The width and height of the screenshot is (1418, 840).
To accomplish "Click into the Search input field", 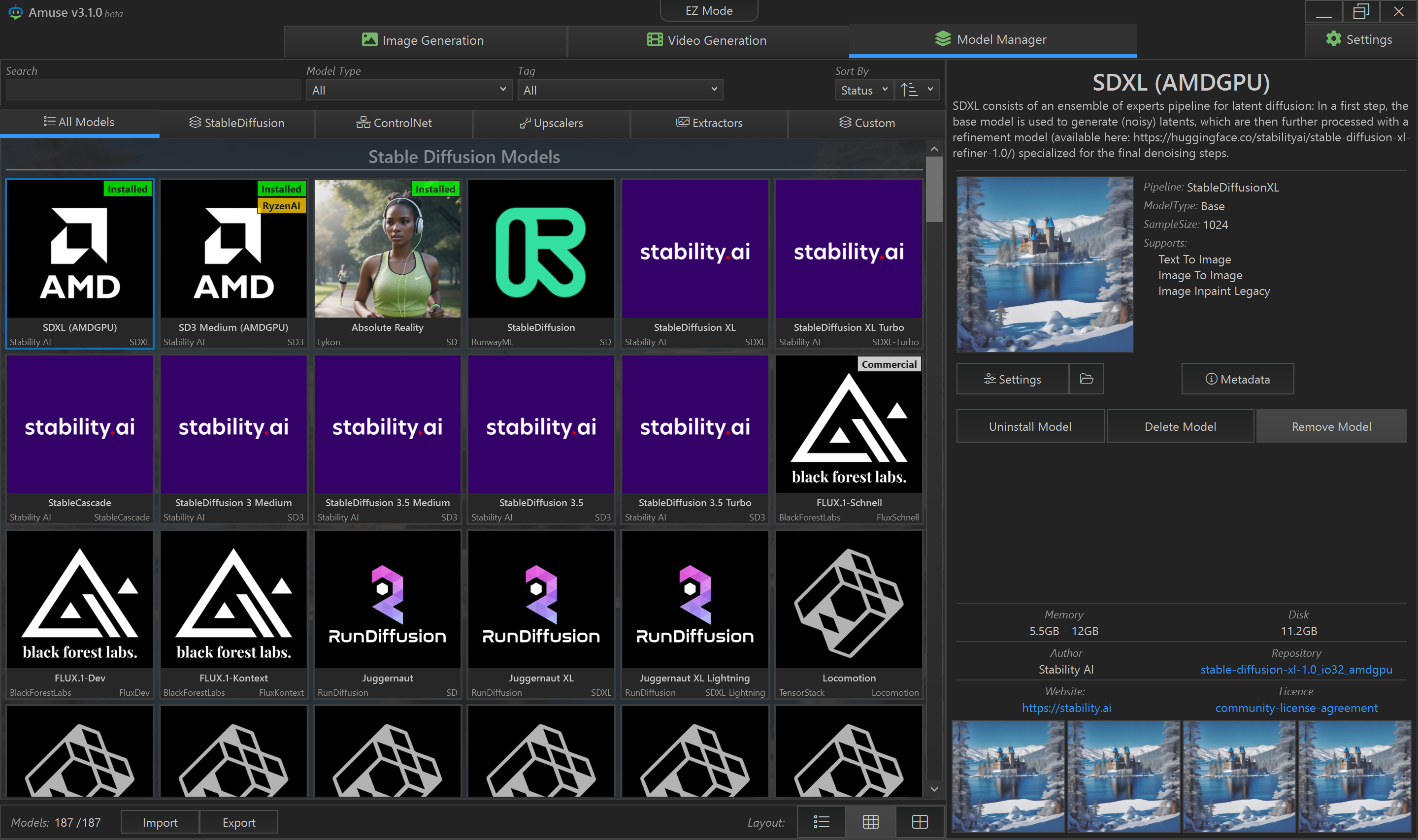I will click(x=153, y=90).
